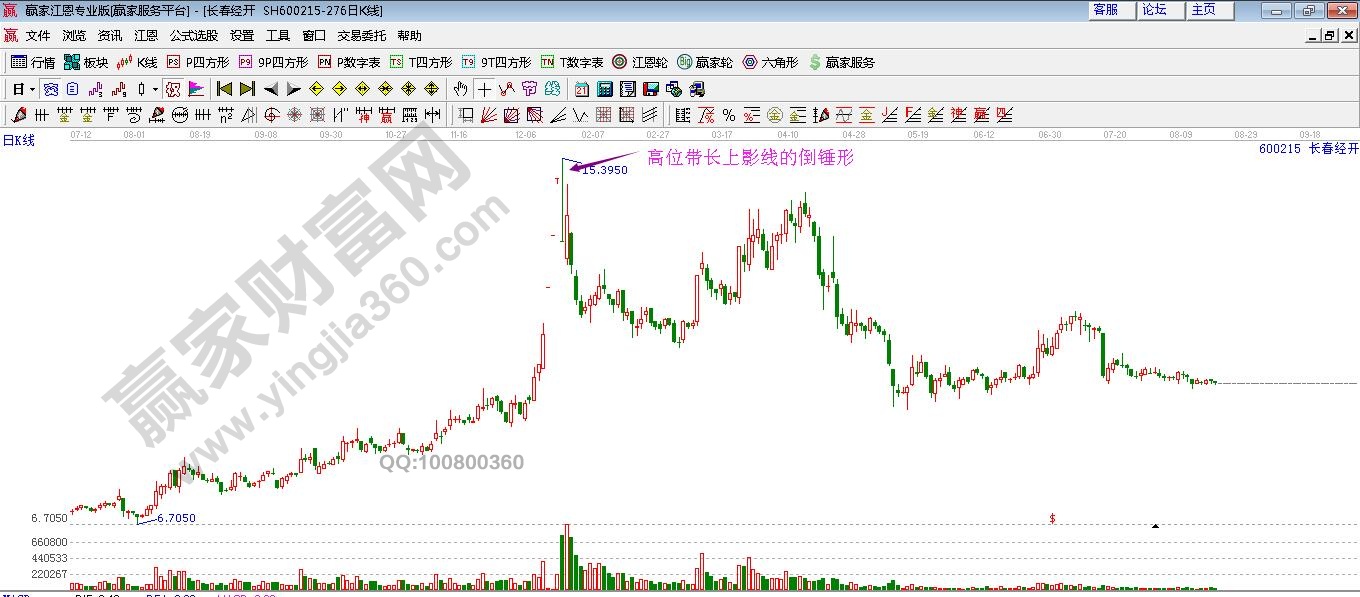Viewport: 1360px width, 597px height.
Task: Click the calendar icon showing 21
Action: point(581,89)
